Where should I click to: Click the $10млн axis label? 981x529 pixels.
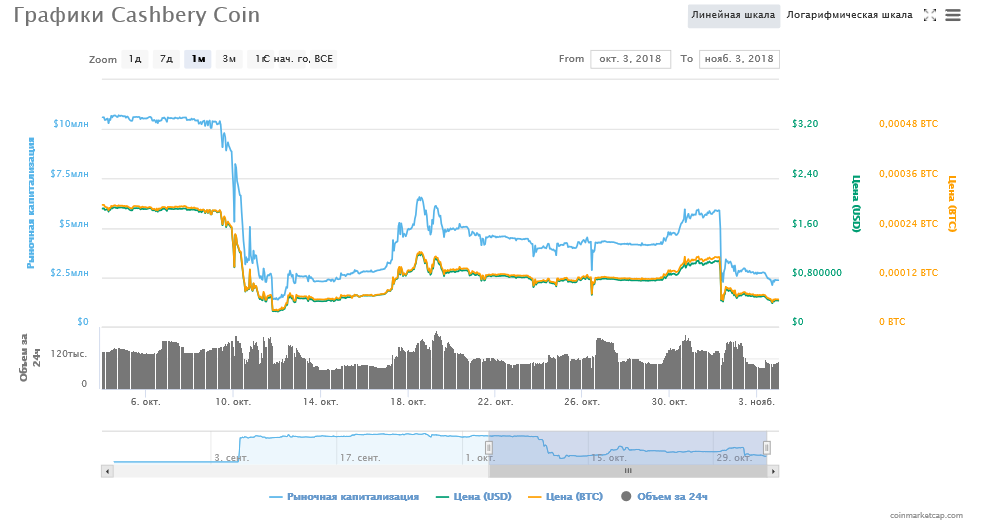click(71, 124)
